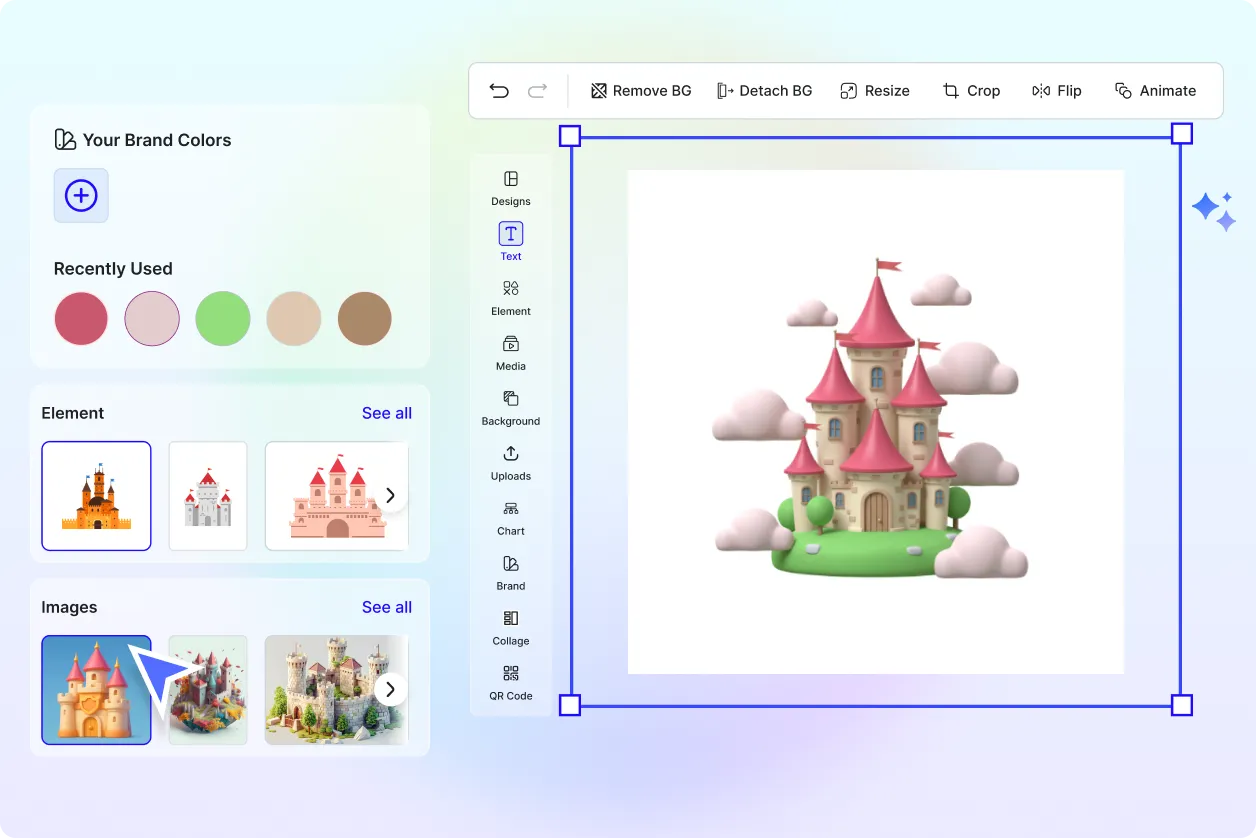
Task: Remove the background of the selected image
Action: [x=640, y=90]
